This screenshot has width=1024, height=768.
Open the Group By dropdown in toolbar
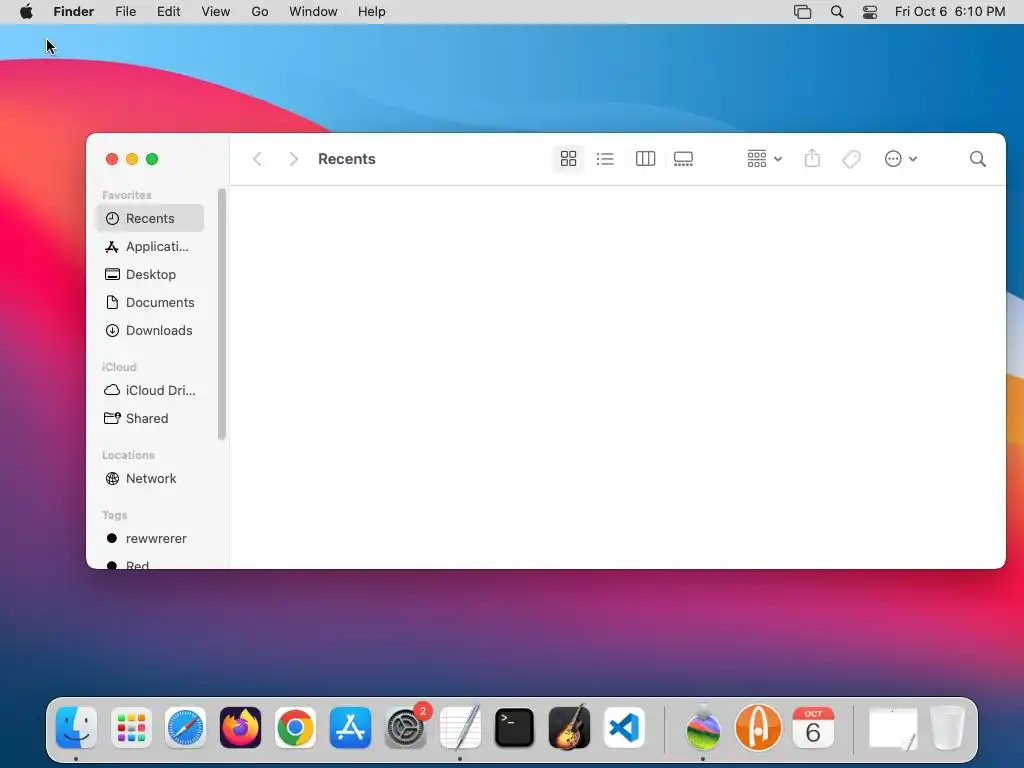coord(764,159)
